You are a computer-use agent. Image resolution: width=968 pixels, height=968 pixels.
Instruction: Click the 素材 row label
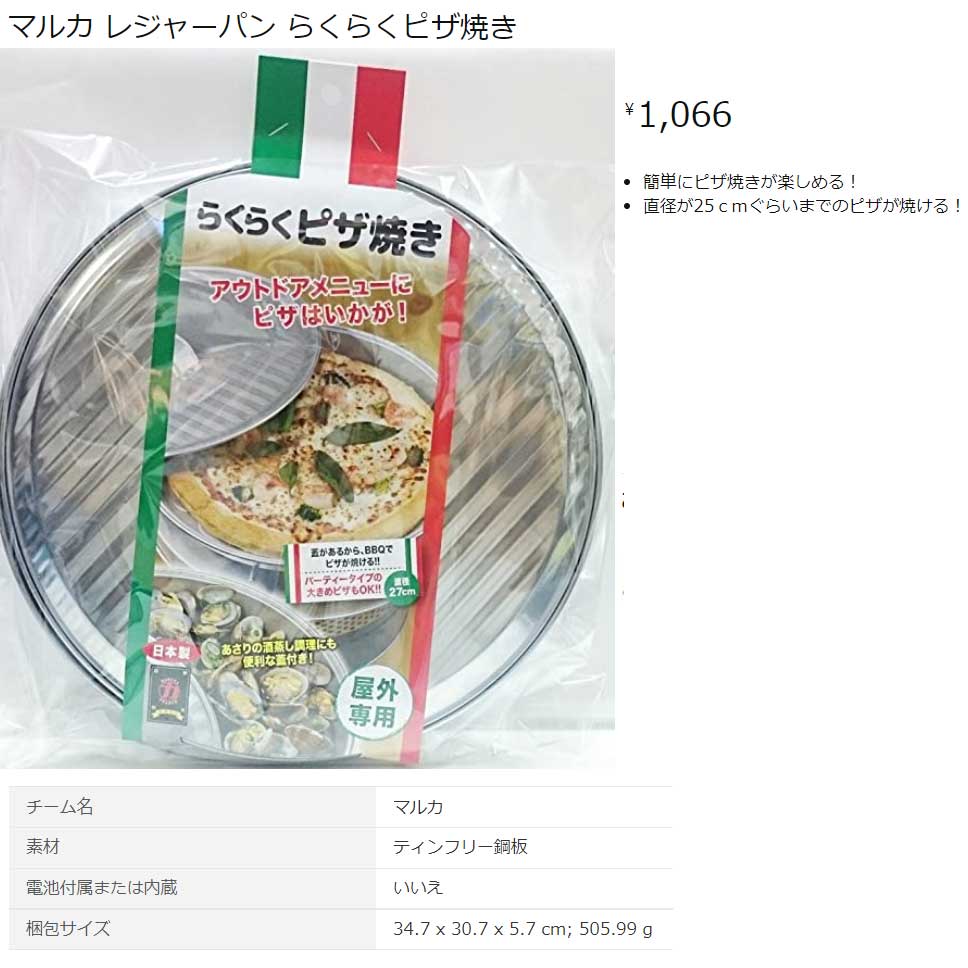pyautogui.click(x=43, y=846)
